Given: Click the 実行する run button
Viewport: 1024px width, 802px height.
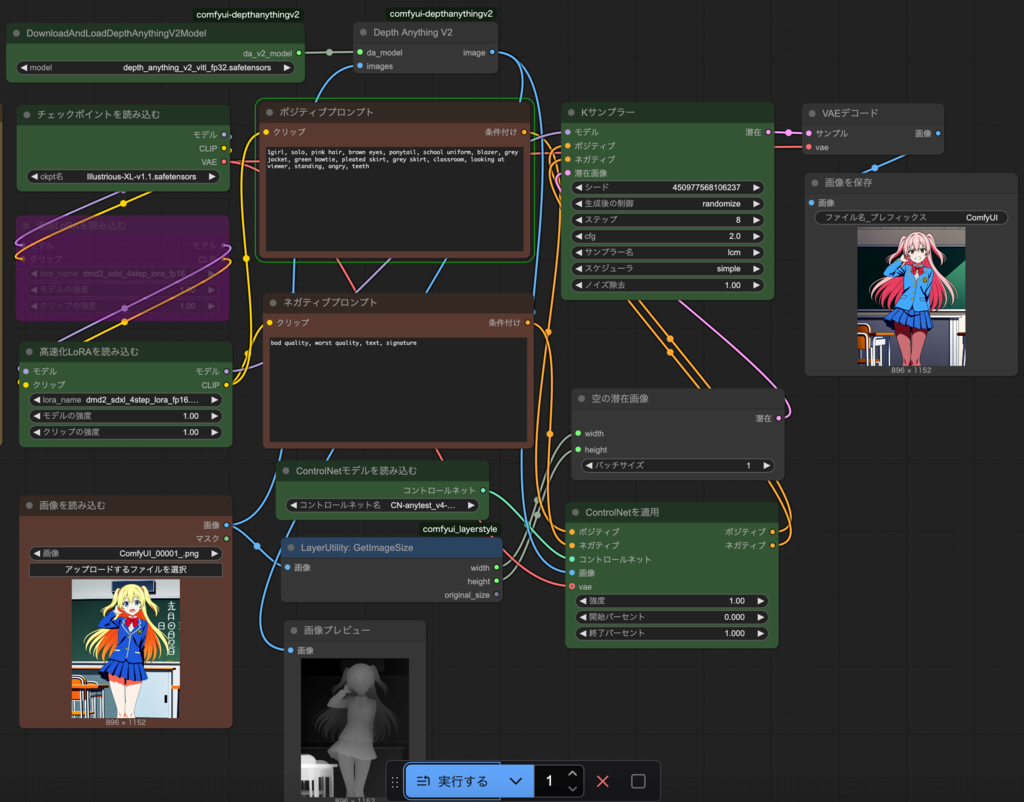Looking at the screenshot, I should (x=453, y=781).
